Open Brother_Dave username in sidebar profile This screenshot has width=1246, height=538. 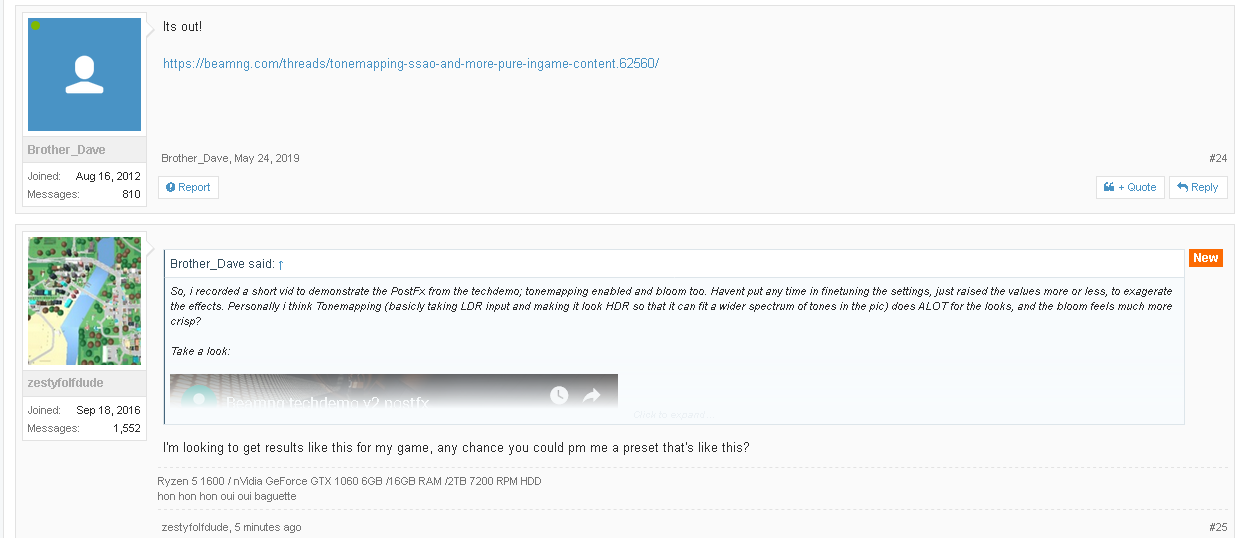tap(66, 150)
